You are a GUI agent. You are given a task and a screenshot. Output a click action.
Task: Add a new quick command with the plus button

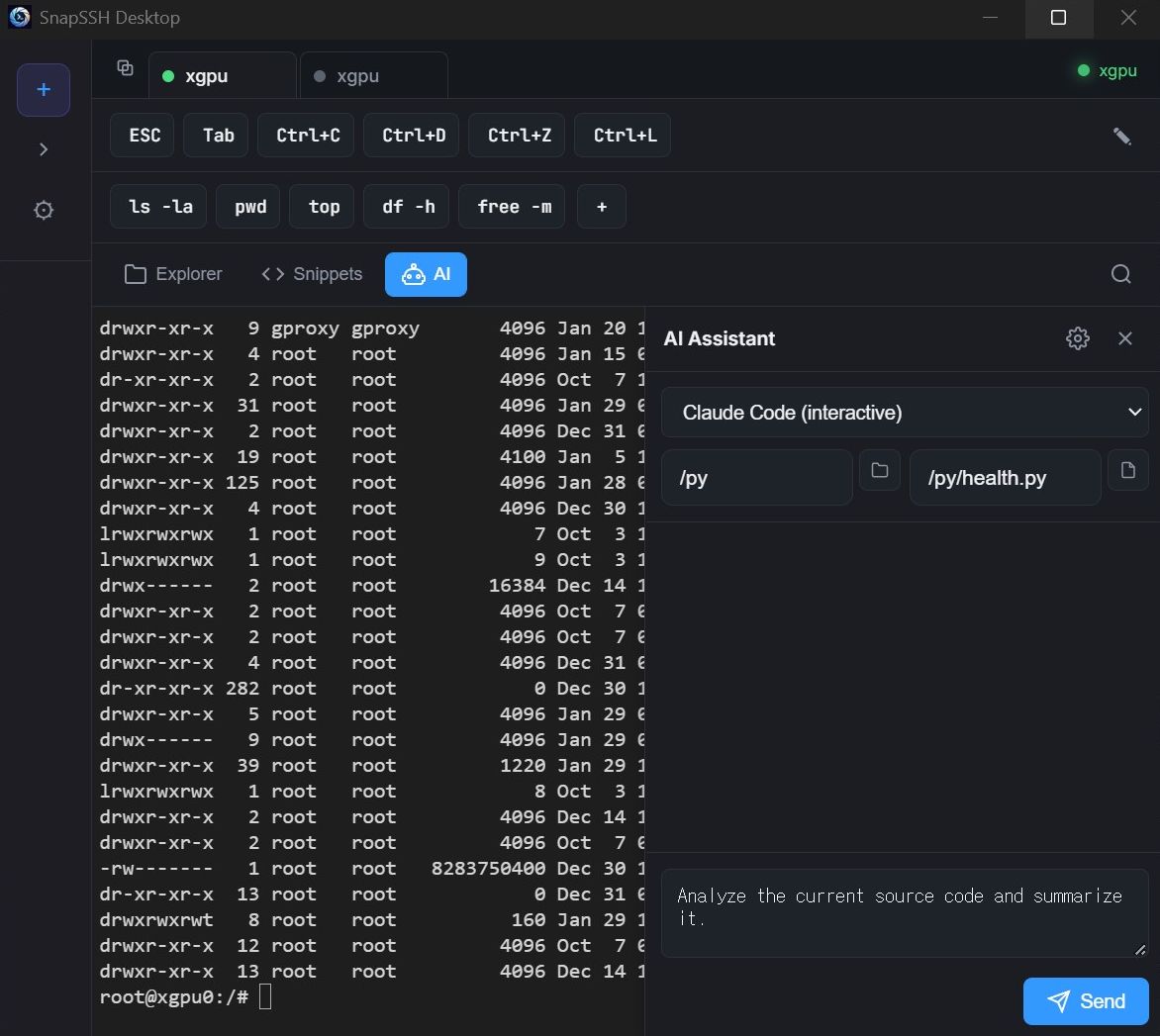tap(602, 206)
